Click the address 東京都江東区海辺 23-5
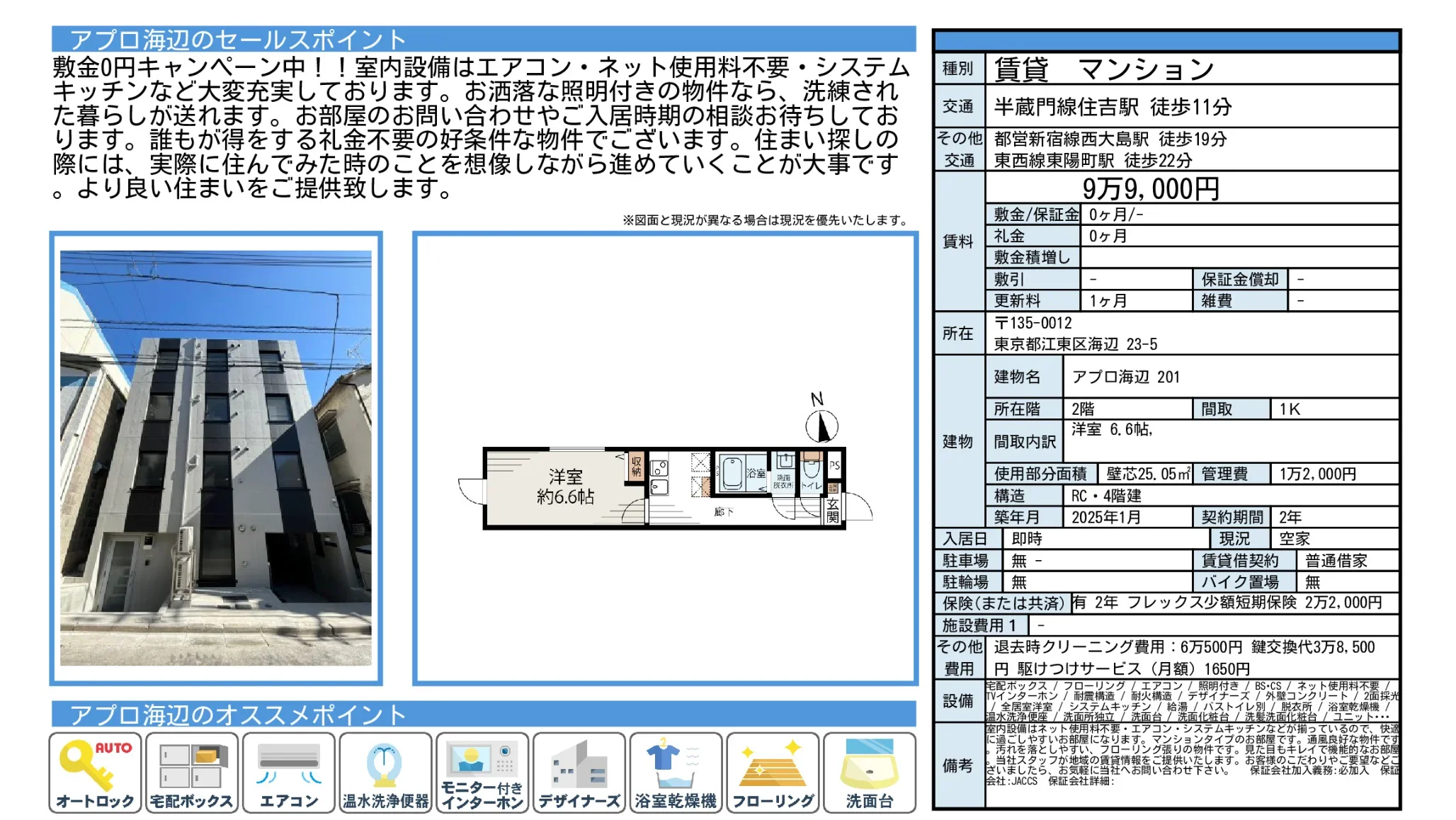 (1075, 344)
